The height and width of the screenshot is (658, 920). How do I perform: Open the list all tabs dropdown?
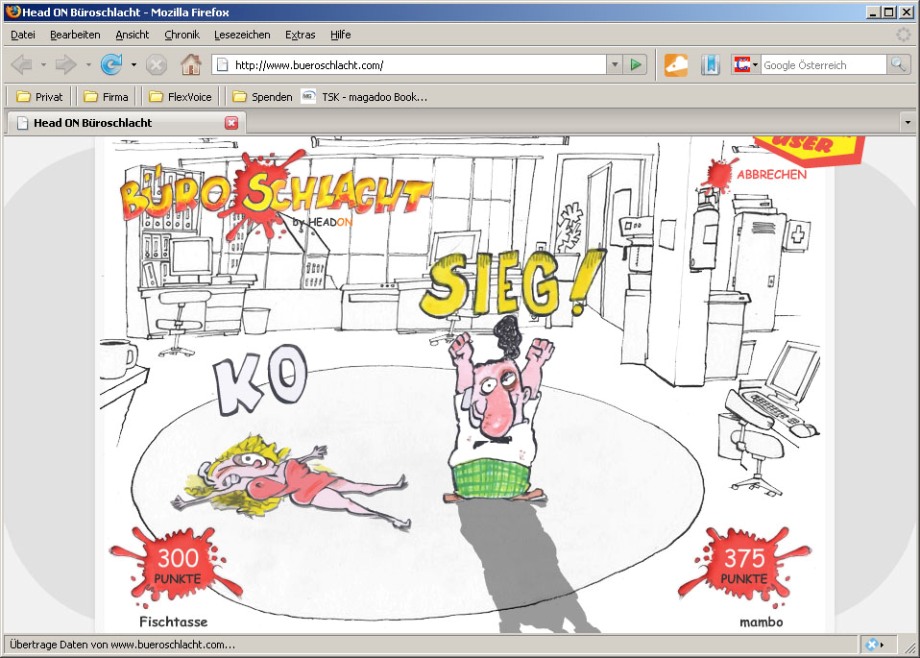[907, 123]
